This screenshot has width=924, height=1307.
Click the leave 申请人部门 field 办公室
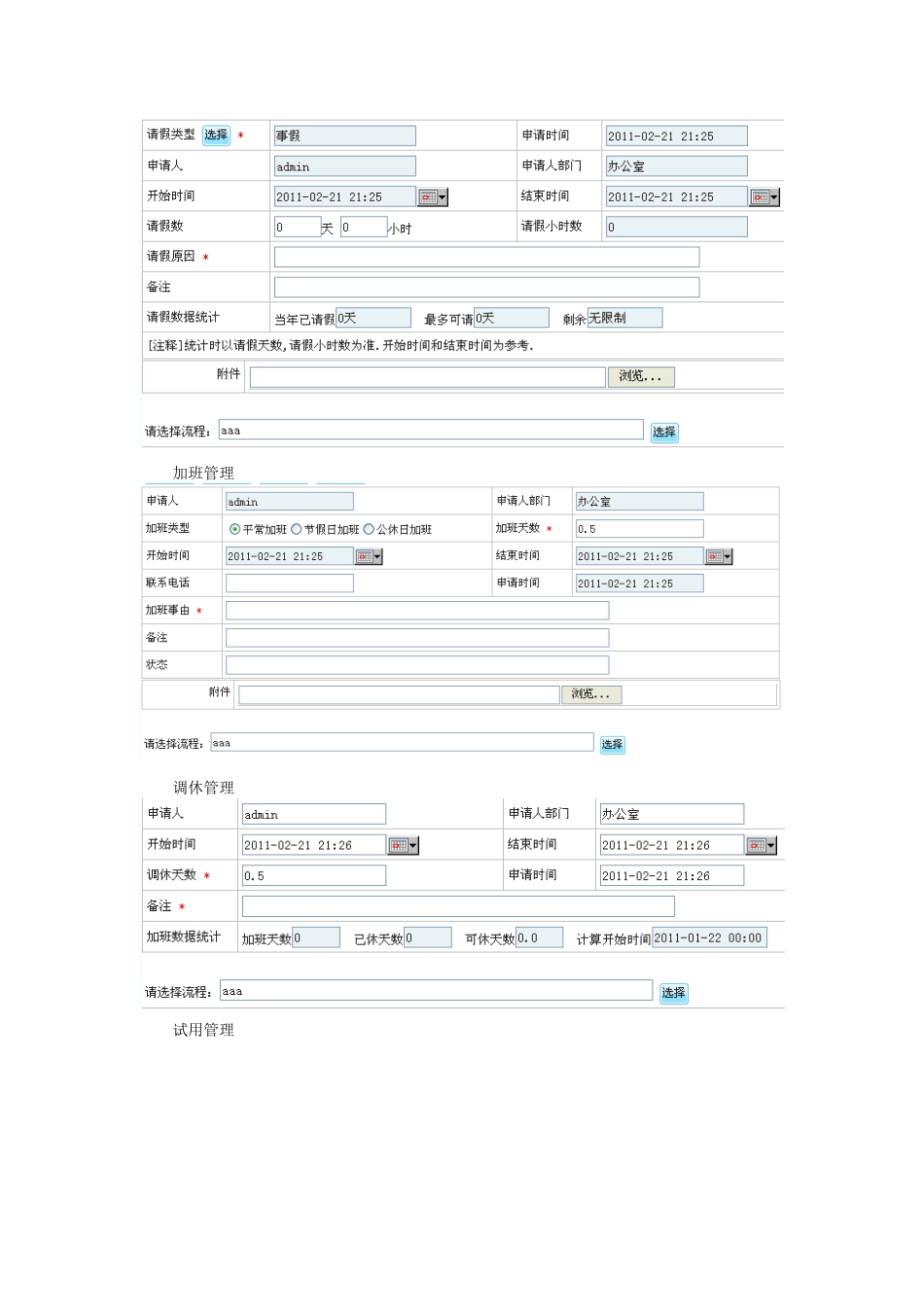(677, 166)
